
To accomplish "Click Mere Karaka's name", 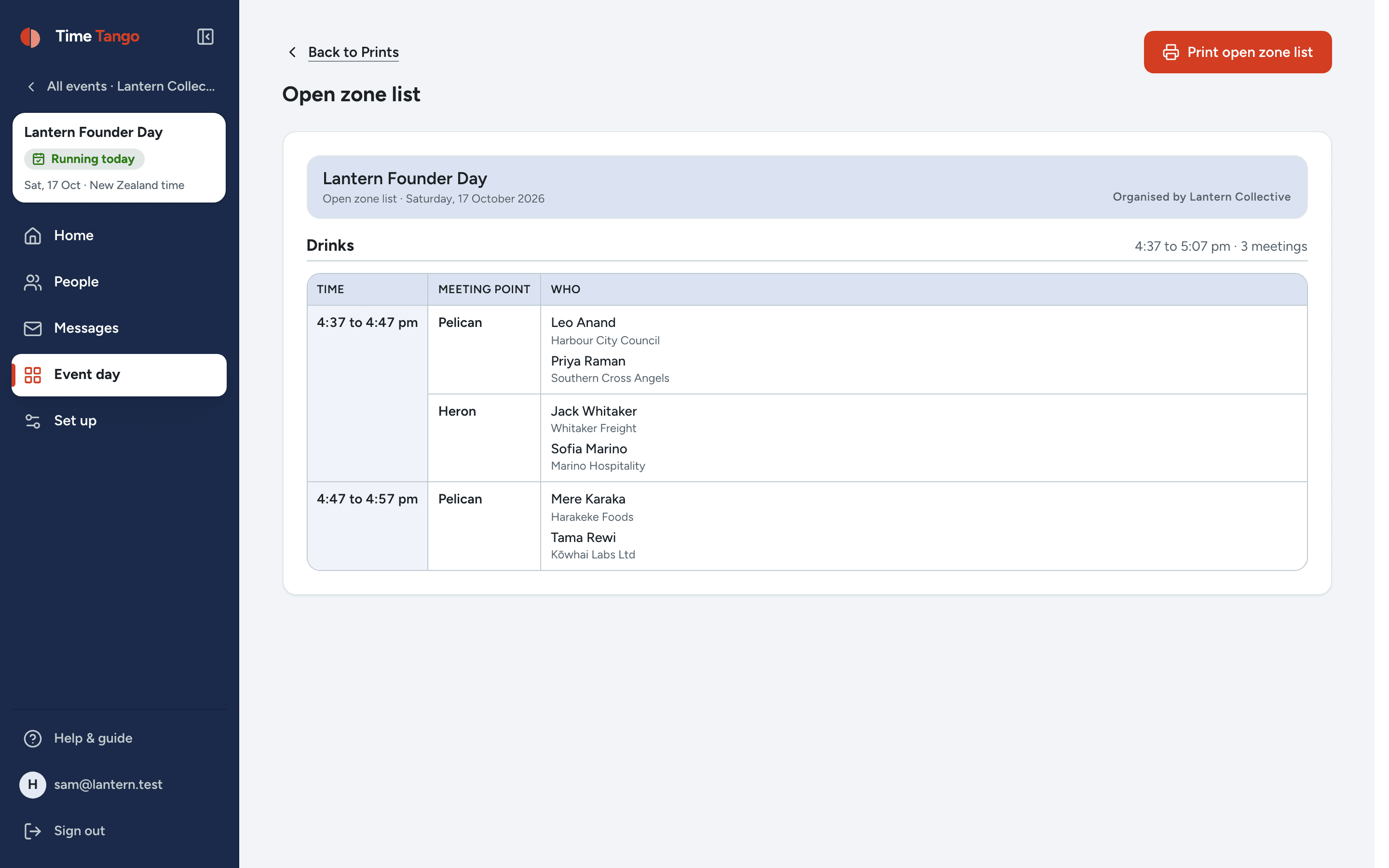I will coord(588,499).
